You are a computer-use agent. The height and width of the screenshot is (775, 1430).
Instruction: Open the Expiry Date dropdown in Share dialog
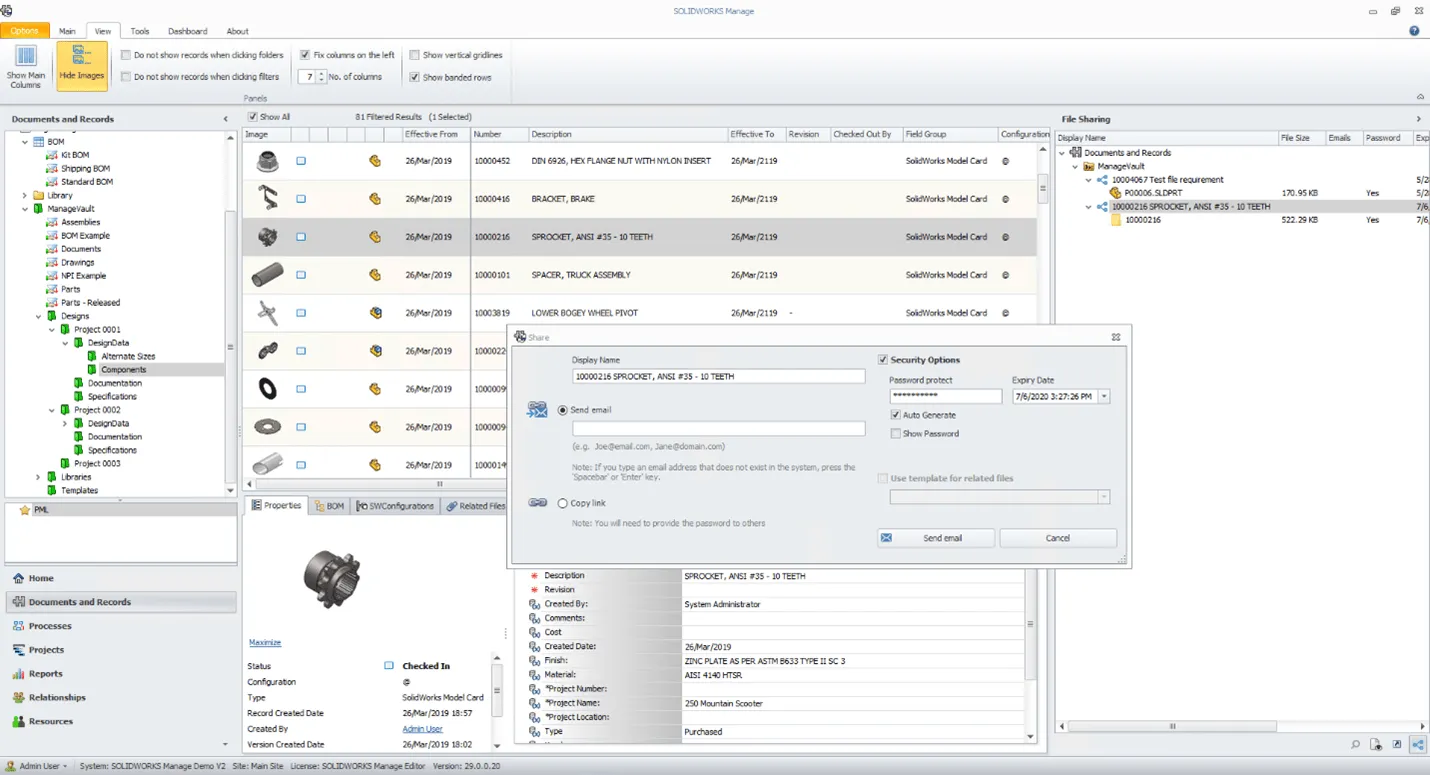point(1103,396)
